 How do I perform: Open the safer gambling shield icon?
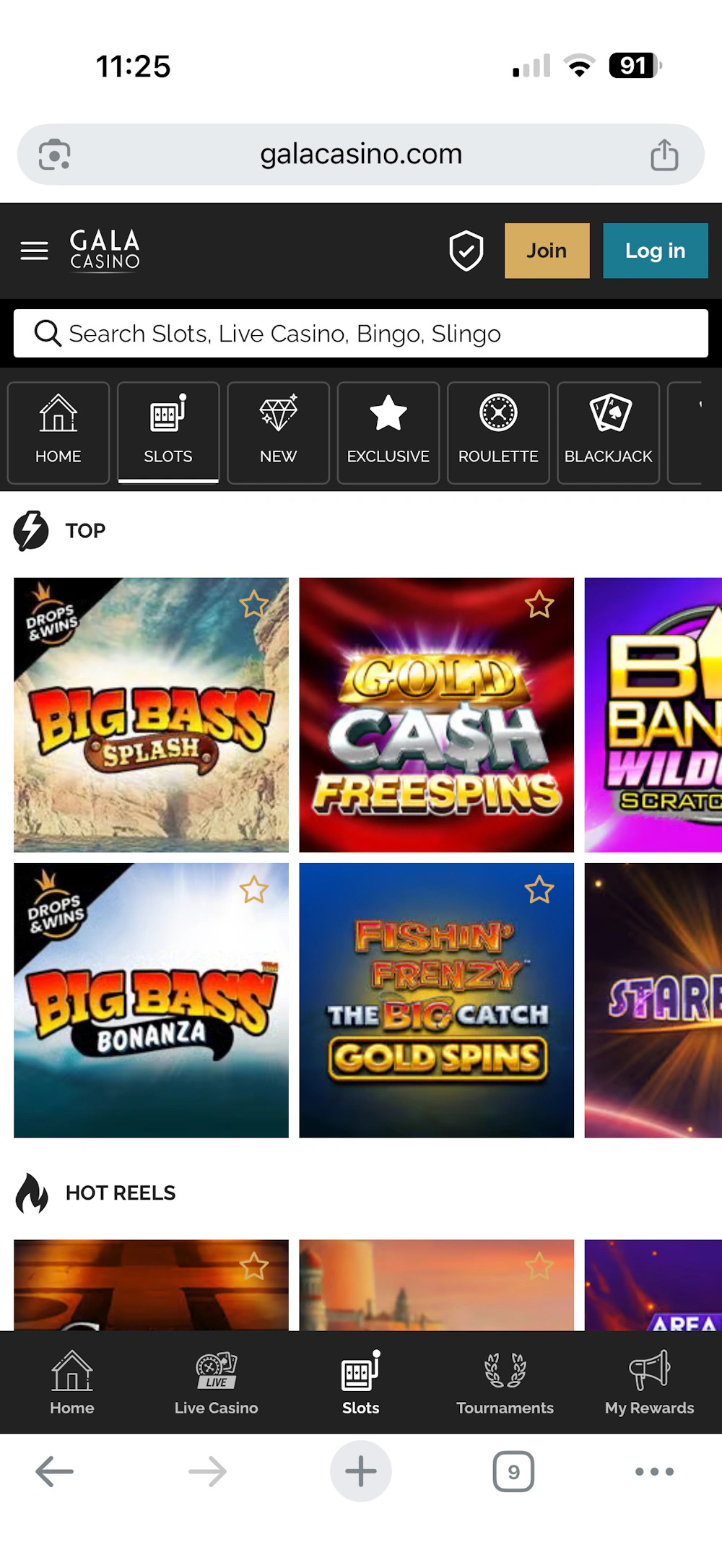[x=466, y=251]
